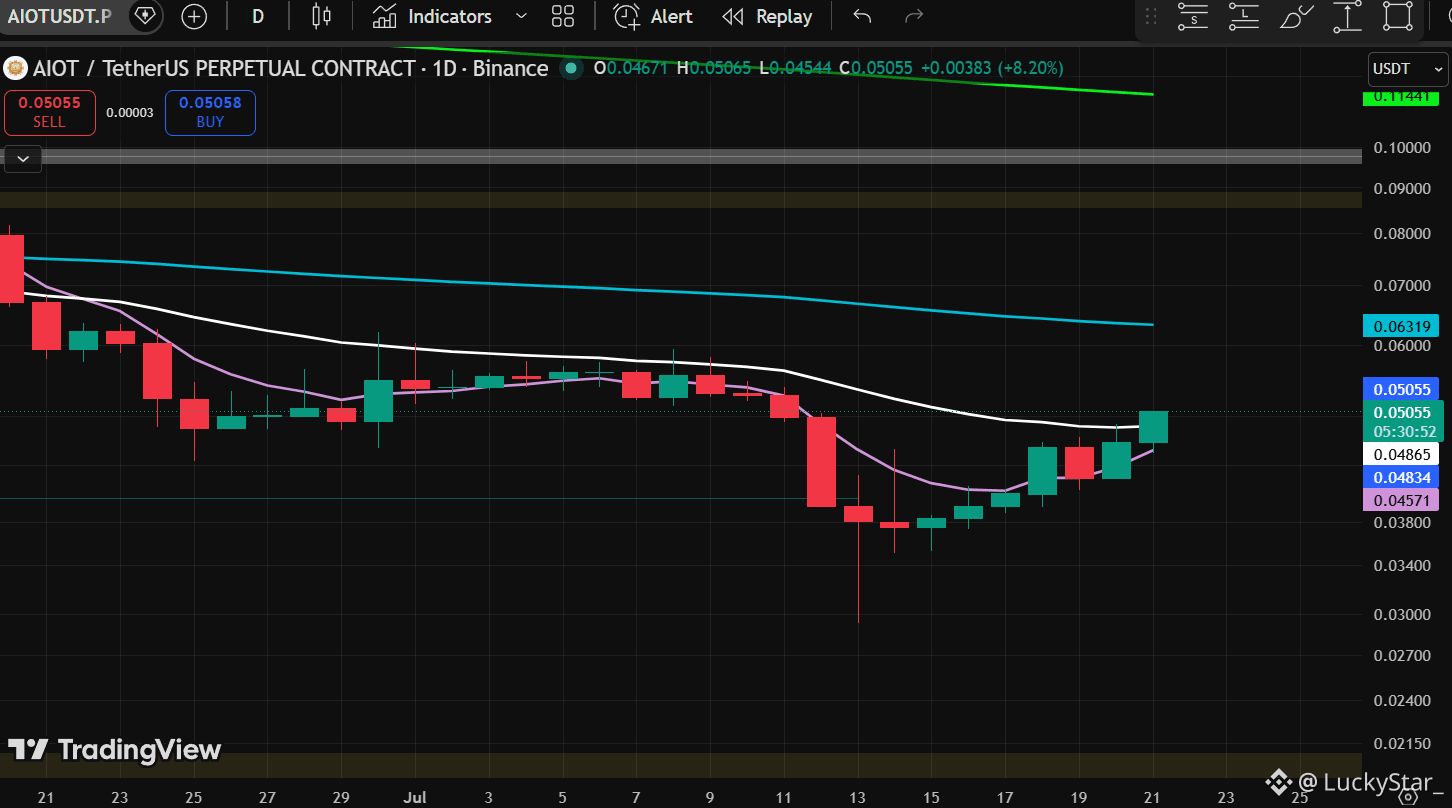Screen dimensions: 1452x808
Task: Grab the favorites toolbar drag handle
Action: click(x=1150, y=16)
